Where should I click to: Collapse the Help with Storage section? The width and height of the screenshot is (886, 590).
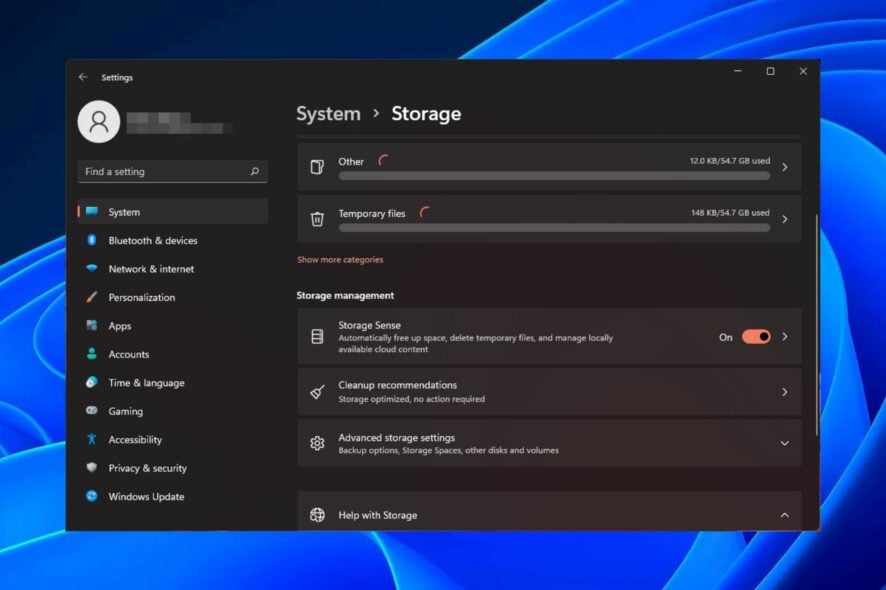point(784,515)
